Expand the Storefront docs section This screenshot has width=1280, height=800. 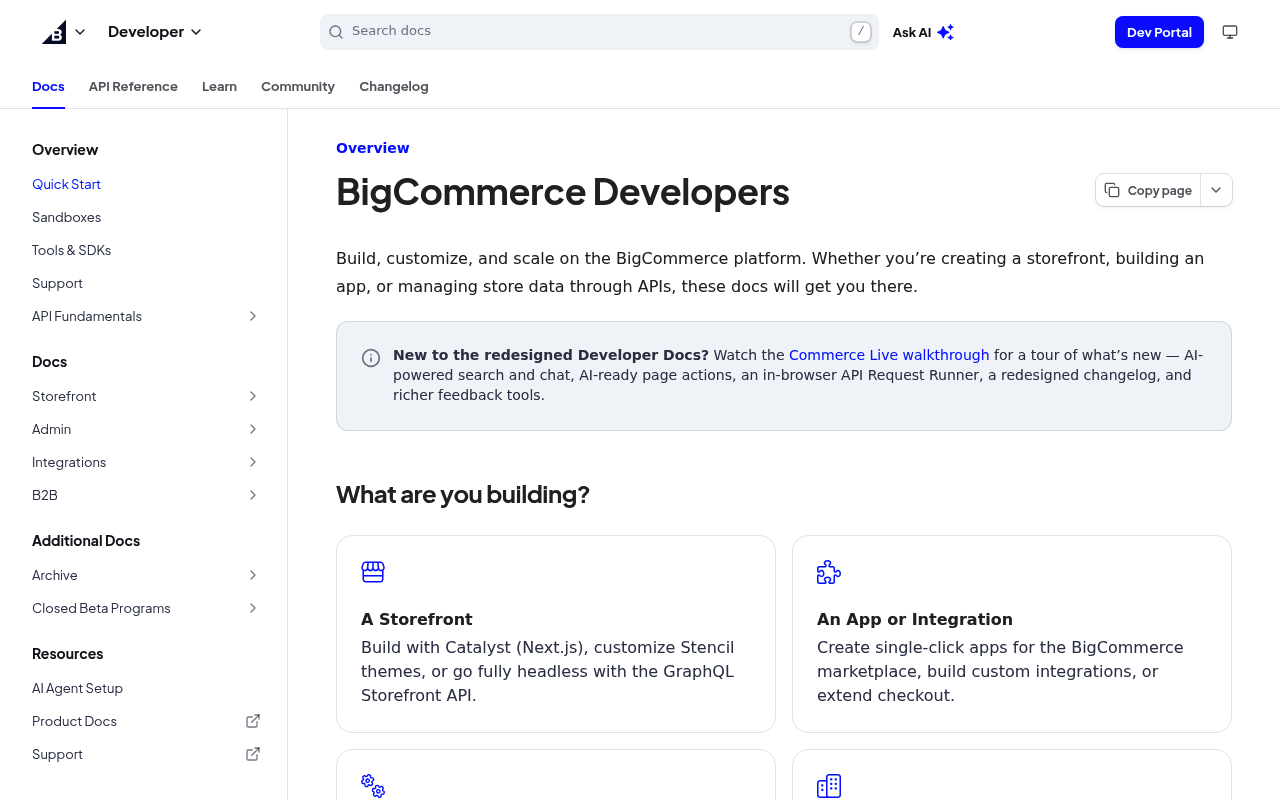253,396
